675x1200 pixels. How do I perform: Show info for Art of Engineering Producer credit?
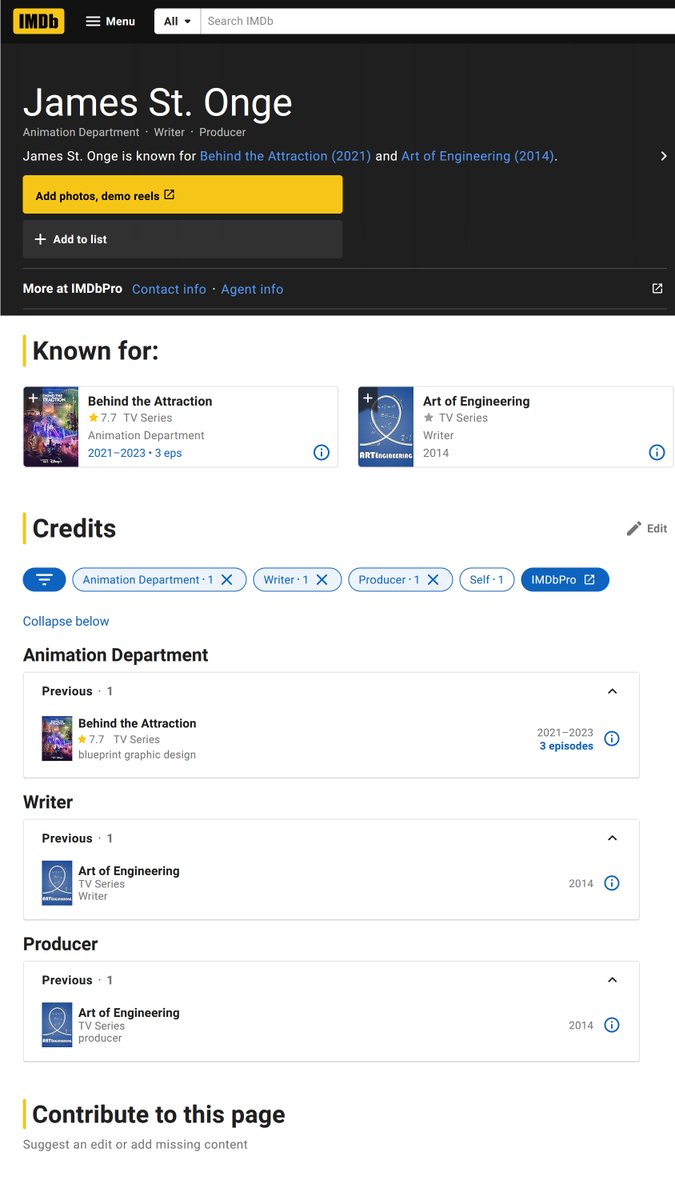(612, 1025)
